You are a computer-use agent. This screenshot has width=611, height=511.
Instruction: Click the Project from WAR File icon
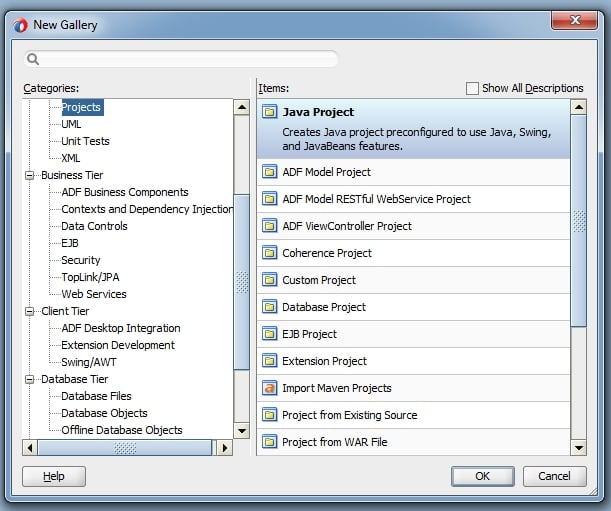click(x=269, y=442)
